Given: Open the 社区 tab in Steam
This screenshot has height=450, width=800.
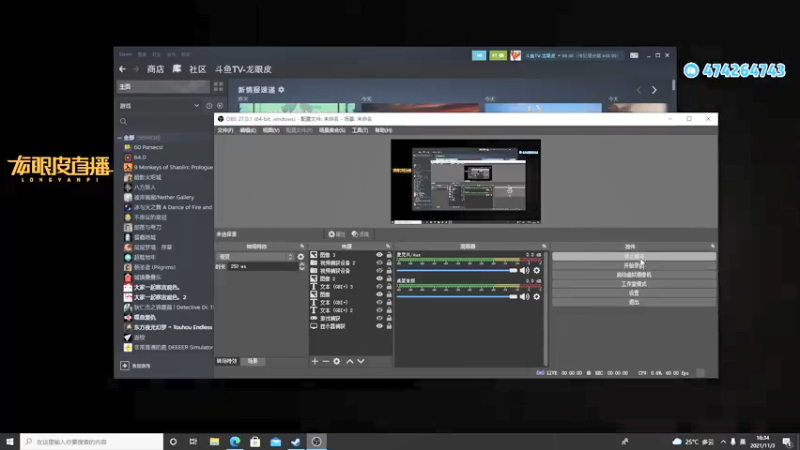Looking at the screenshot, I should tap(197, 69).
